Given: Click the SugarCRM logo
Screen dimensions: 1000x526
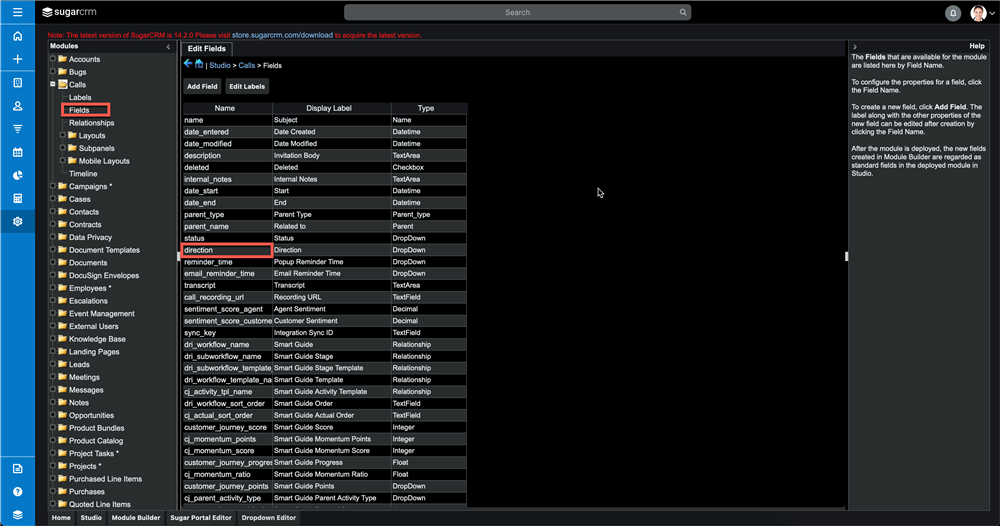Looking at the screenshot, I should 69,12.
